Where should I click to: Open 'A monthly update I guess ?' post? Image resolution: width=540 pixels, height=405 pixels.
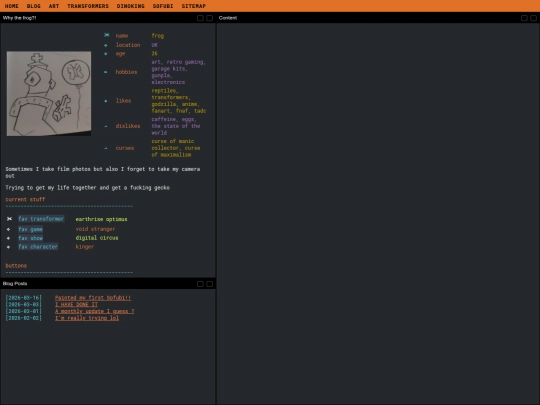pos(95,311)
